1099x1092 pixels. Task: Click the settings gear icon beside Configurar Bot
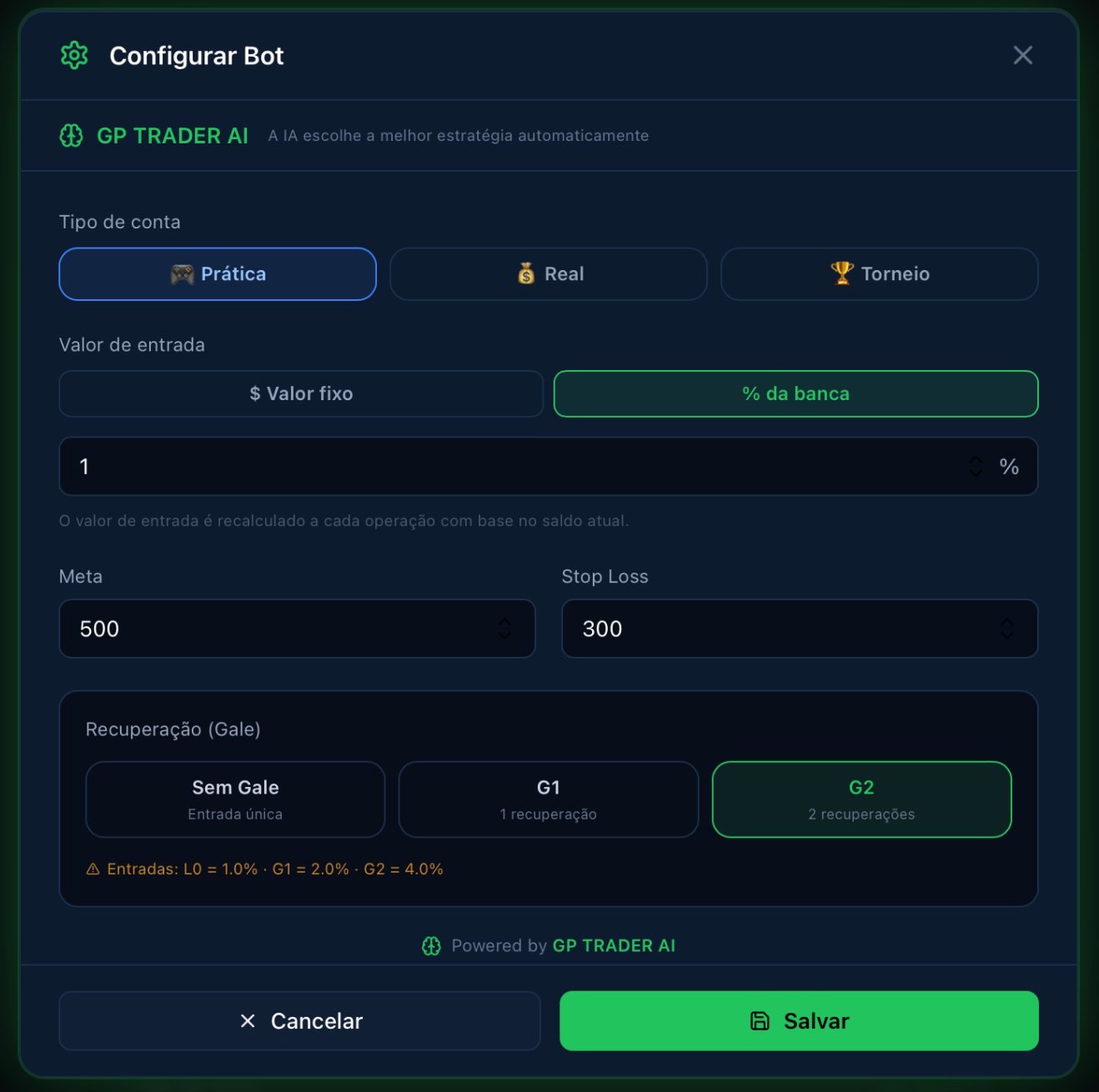coord(75,55)
